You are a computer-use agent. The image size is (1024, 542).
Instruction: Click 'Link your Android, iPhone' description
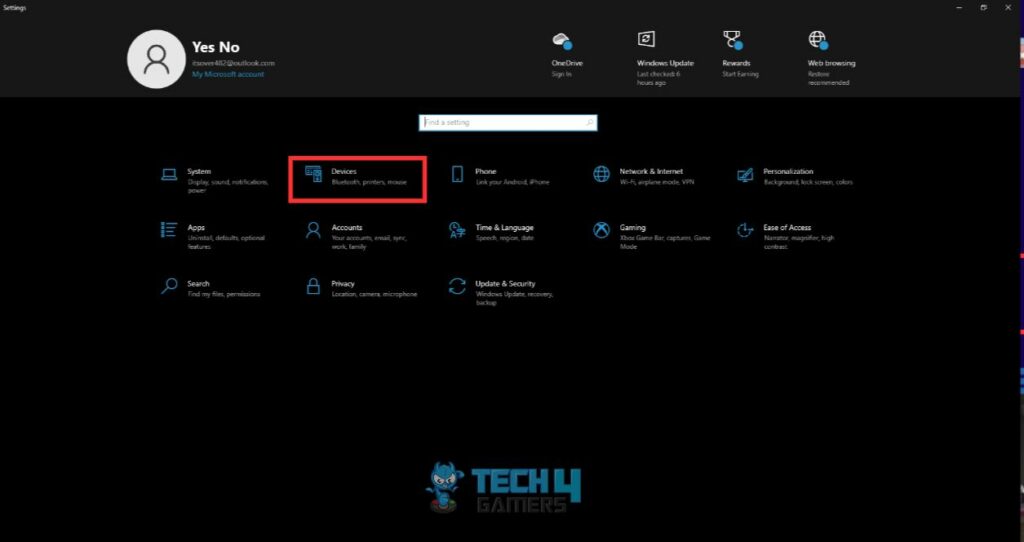click(x=513, y=182)
